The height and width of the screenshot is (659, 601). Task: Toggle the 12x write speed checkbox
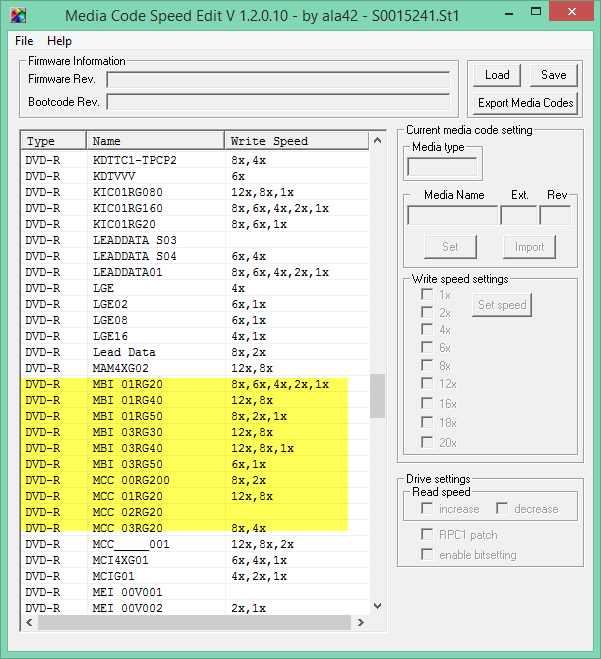(x=427, y=384)
